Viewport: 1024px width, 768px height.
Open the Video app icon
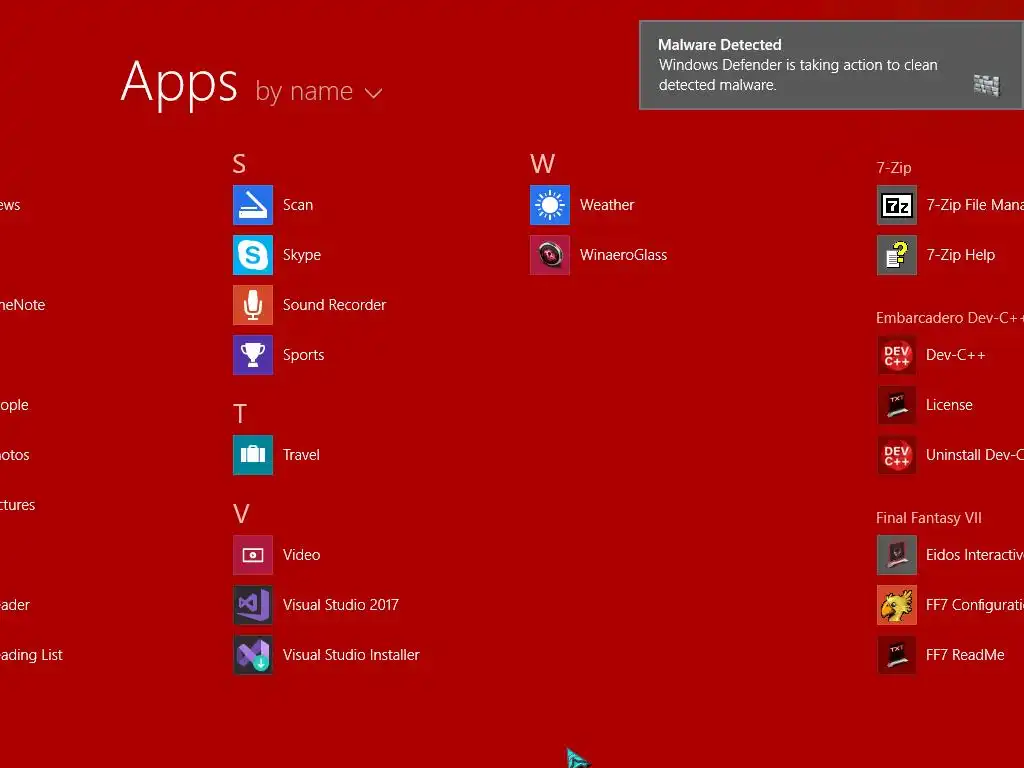(253, 555)
